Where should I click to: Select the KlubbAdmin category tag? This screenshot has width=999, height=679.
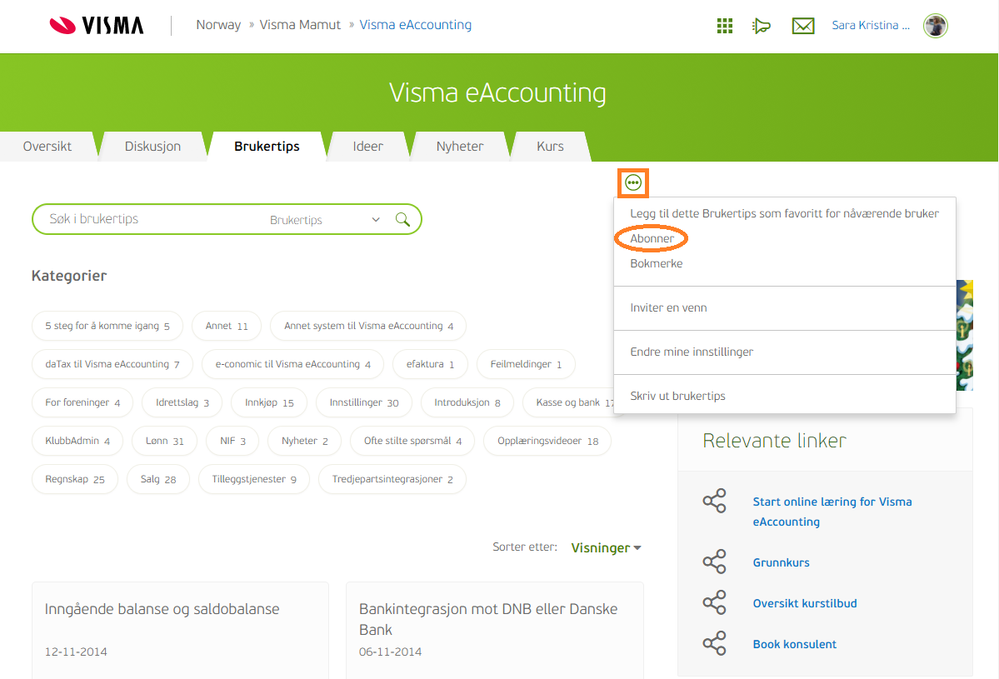pos(77,441)
